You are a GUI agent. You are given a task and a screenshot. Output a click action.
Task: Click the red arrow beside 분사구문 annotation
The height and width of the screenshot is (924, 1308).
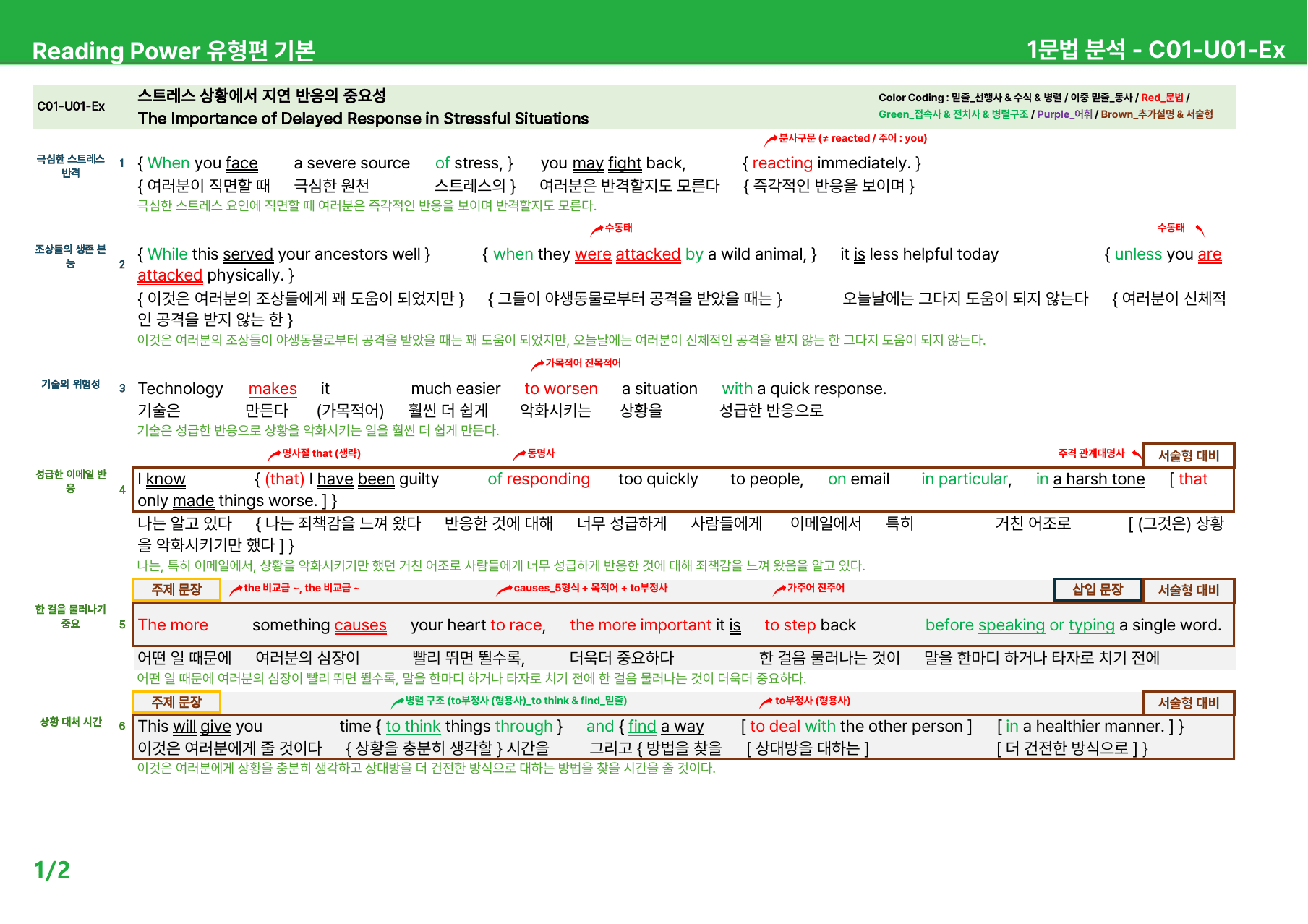[x=771, y=140]
